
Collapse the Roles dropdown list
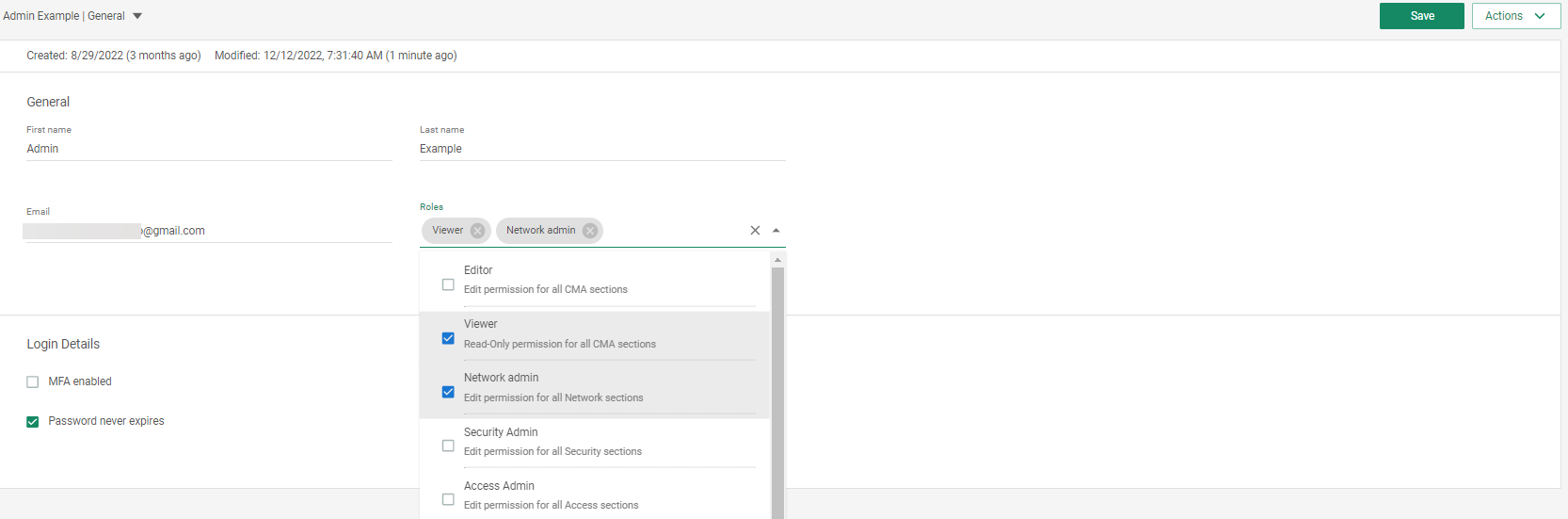[776, 231]
